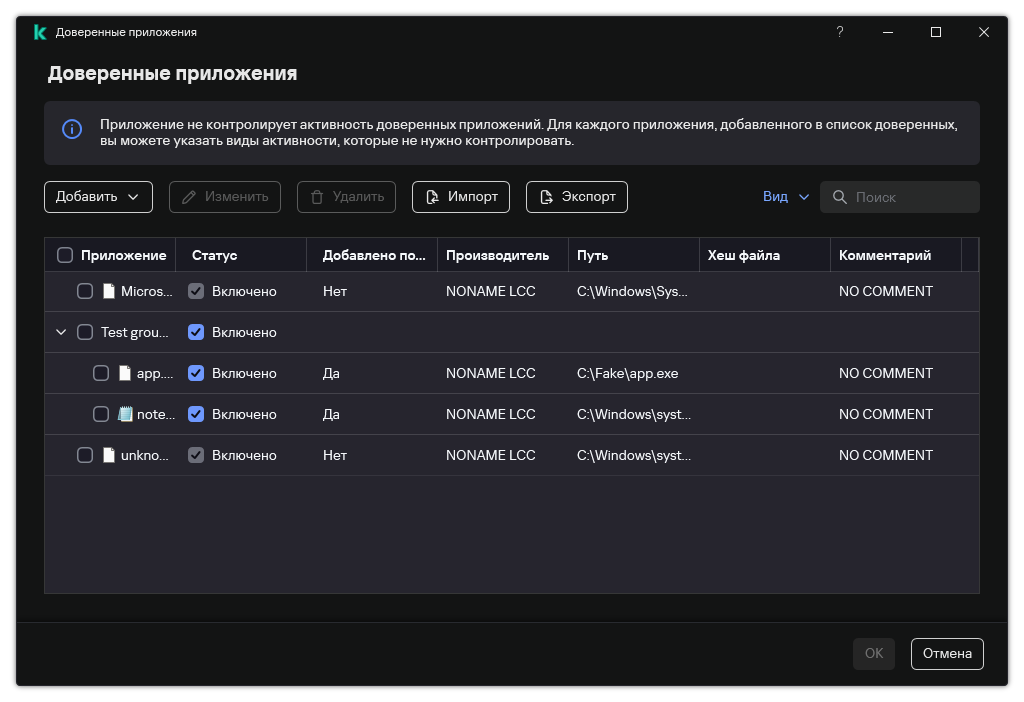Click the file icon beside unkno... entry
1024x702 pixels.
click(109, 455)
